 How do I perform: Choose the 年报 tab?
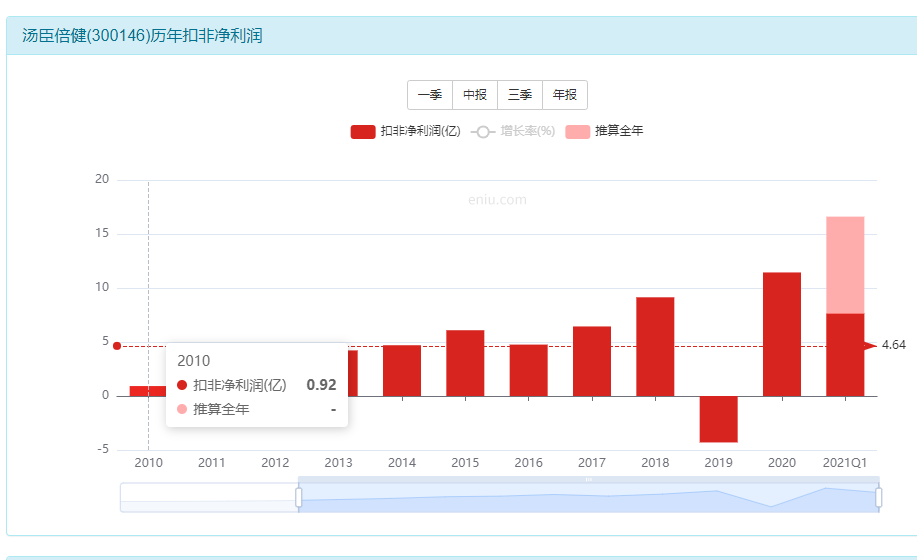click(x=565, y=95)
